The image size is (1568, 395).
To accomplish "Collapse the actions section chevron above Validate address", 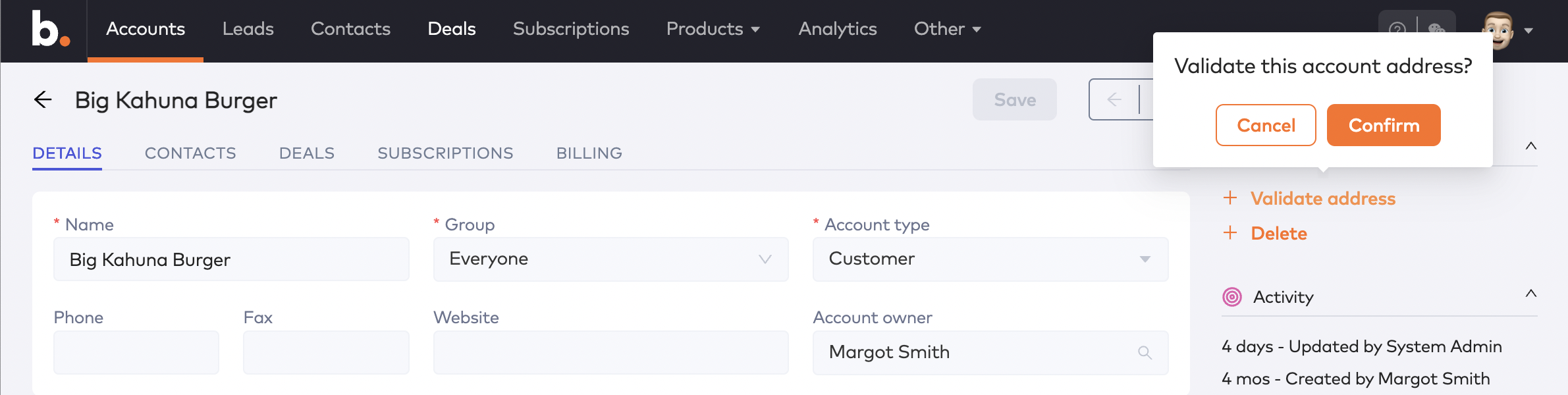I will click(1531, 146).
